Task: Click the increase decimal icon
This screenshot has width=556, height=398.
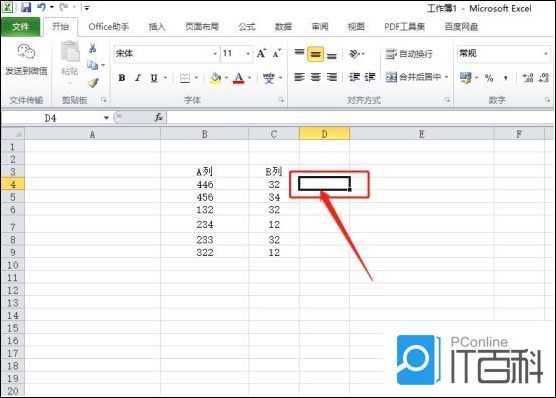Action: click(x=528, y=78)
